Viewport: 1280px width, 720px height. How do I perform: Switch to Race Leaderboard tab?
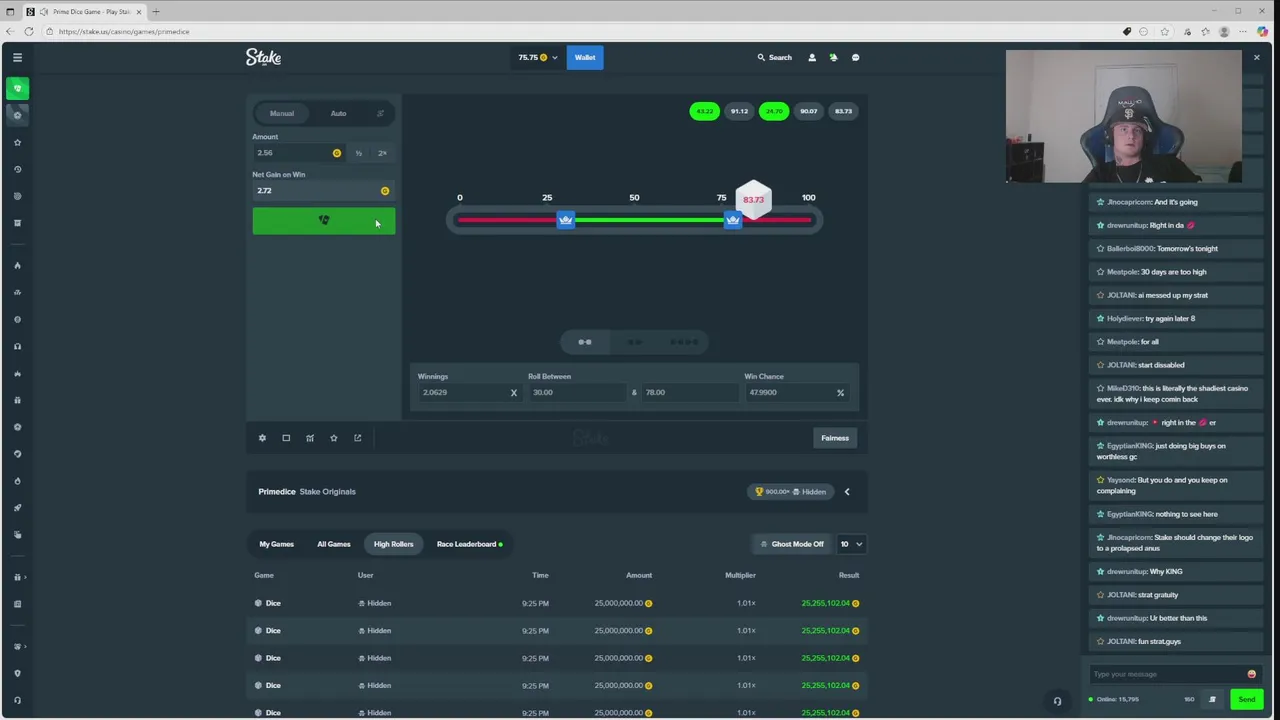coord(470,544)
